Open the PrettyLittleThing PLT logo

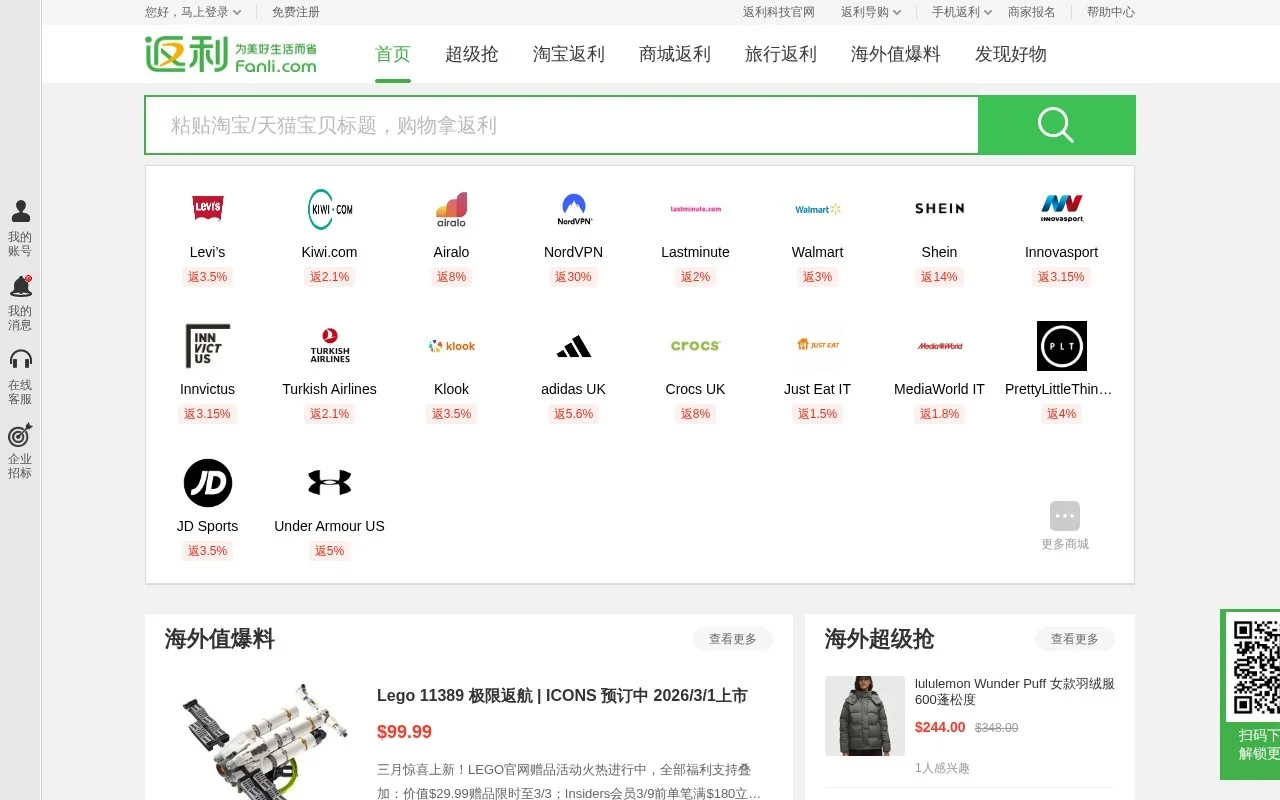click(1061, 346)
